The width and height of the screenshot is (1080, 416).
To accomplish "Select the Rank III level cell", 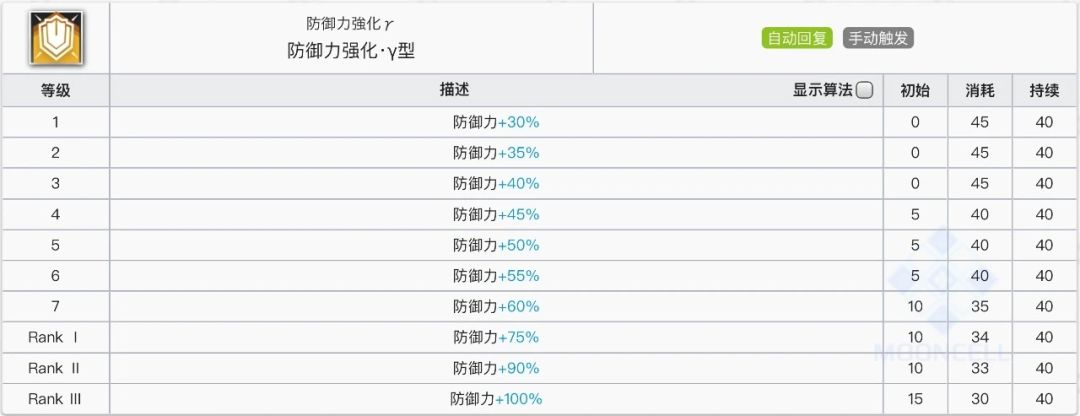I will [x=55, y=399].
